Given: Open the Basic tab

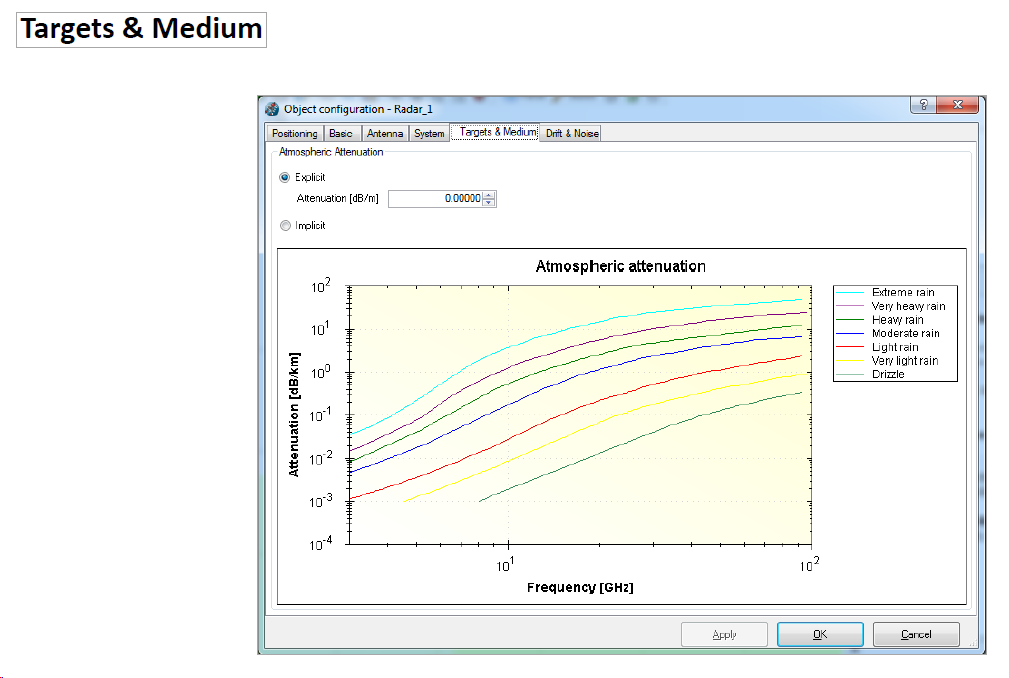Looking at the screenshot, I should tap(342, 132).
